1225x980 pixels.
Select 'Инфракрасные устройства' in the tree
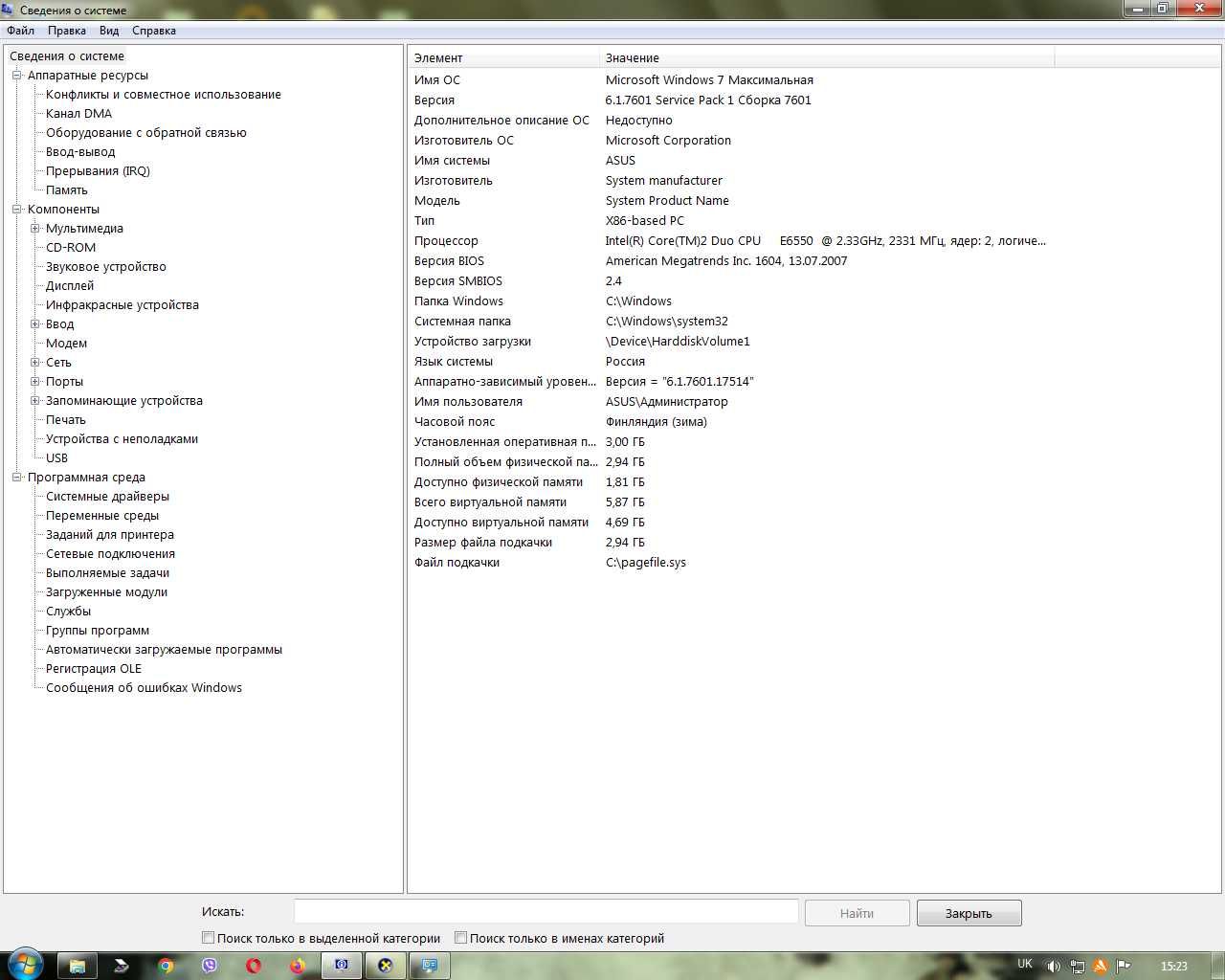coord(122,305)
